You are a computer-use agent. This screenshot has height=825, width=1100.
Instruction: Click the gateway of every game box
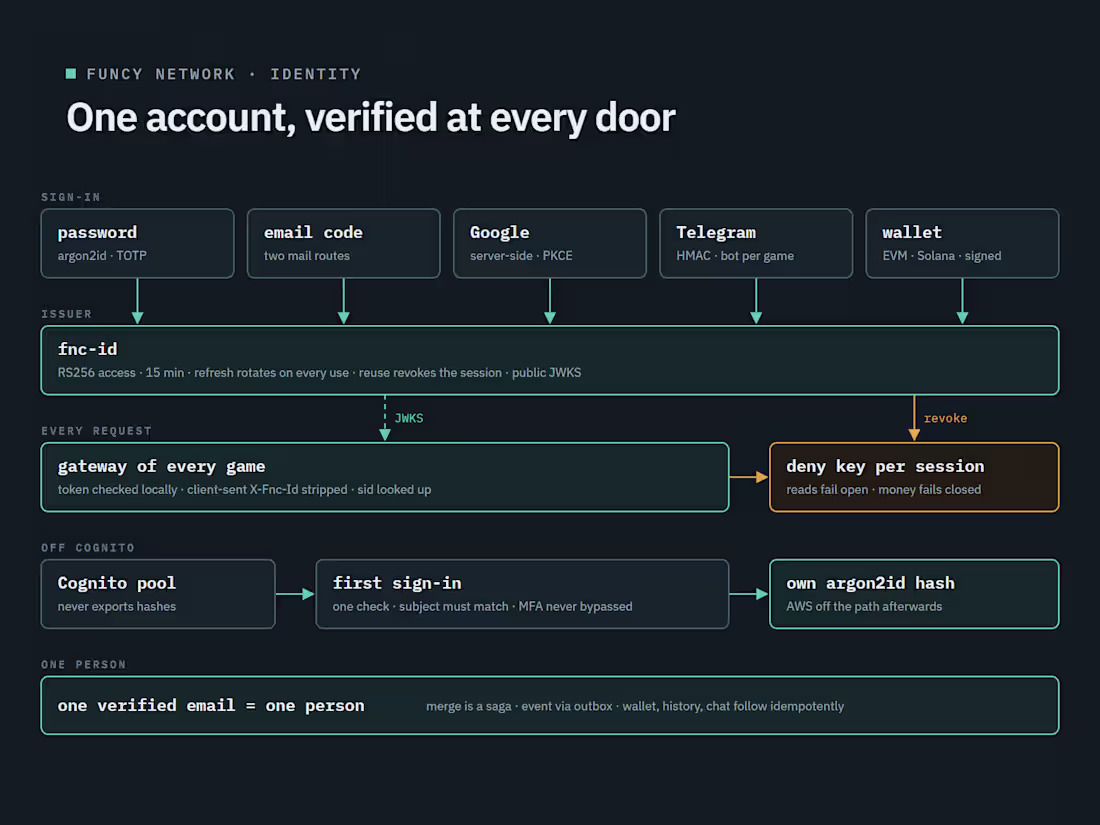pos(385,477)
